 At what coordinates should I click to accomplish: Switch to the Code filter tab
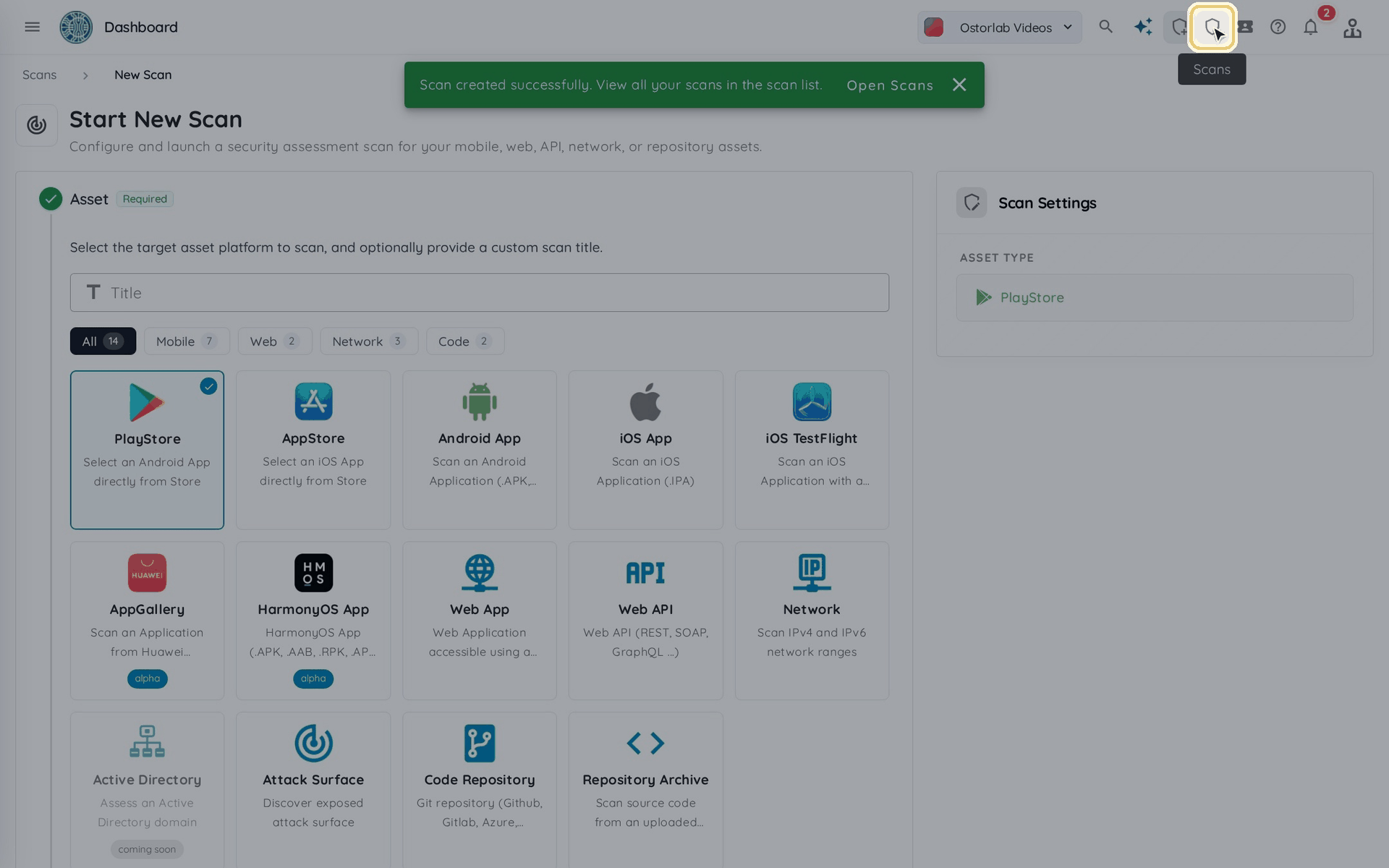[465, 341]
